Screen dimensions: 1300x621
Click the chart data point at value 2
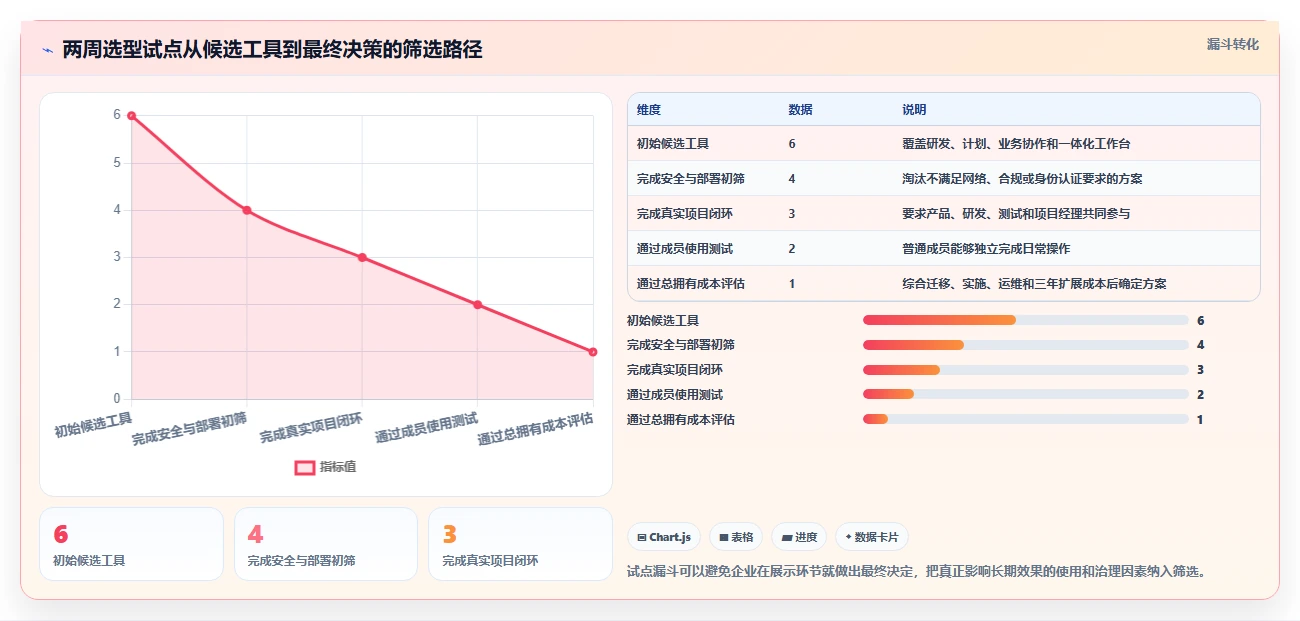(x=478, y=304)
